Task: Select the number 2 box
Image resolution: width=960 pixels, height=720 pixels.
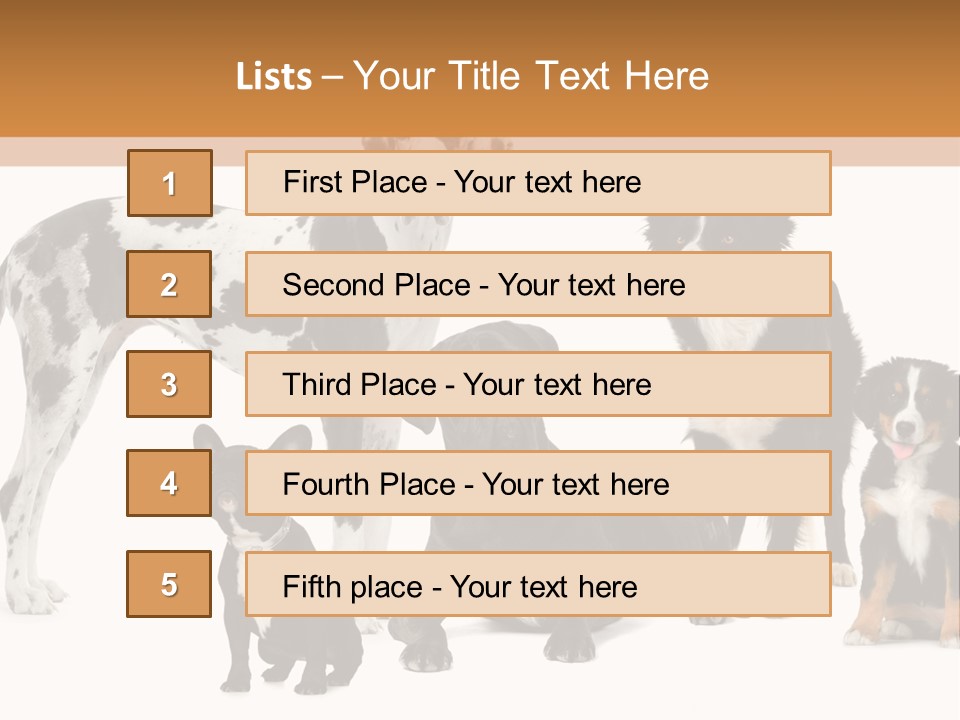Action: coord(169,284)
